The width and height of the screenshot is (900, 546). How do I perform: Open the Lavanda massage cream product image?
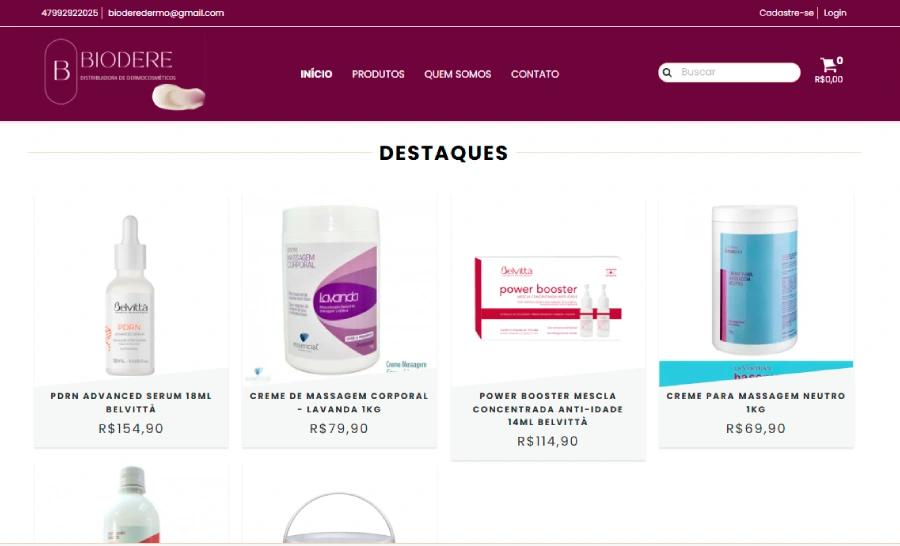pyautogui.click(x=339, y=291)
